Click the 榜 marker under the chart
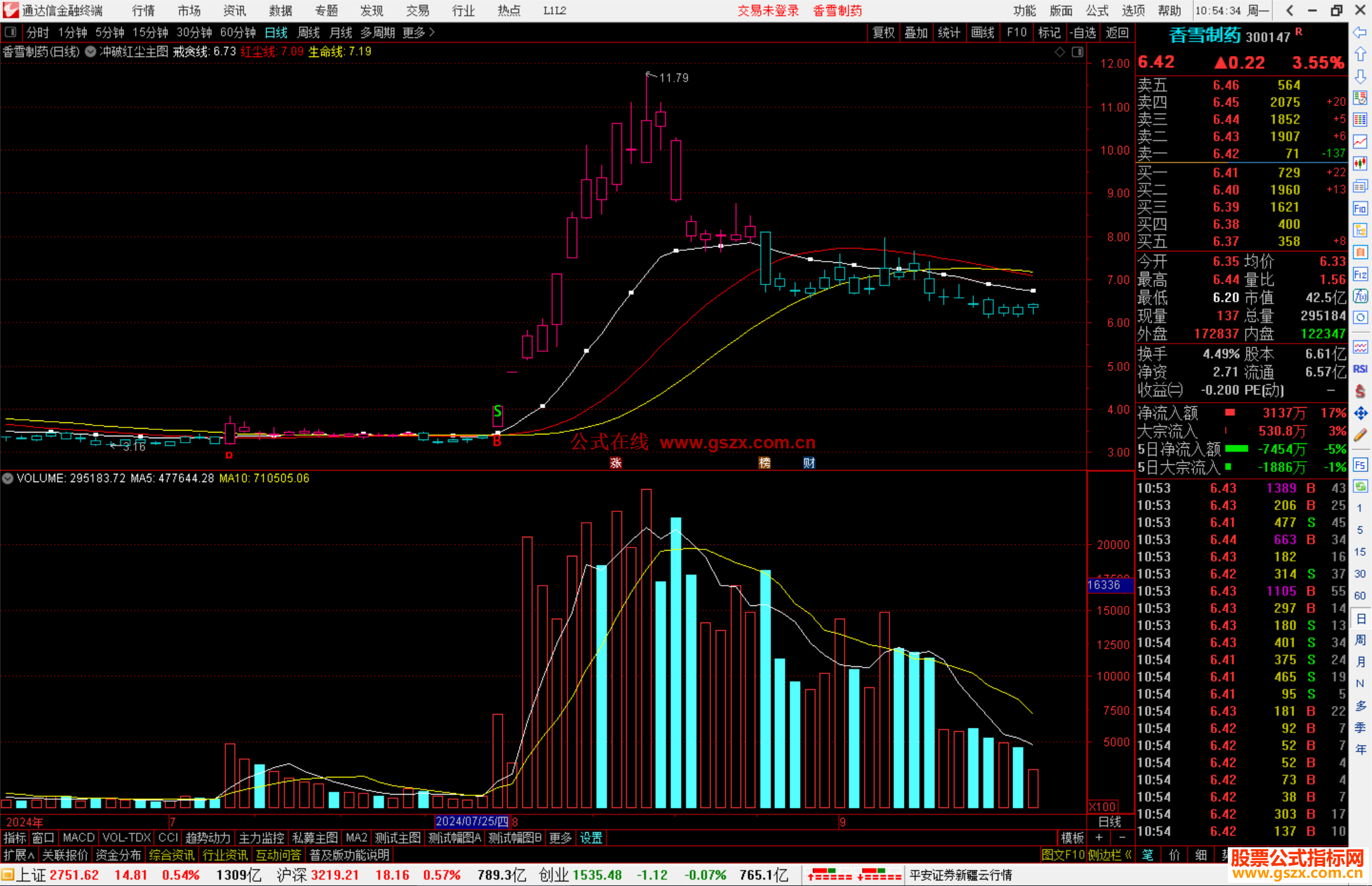This screenshot has height=886, width=1372. pos(764,463)
